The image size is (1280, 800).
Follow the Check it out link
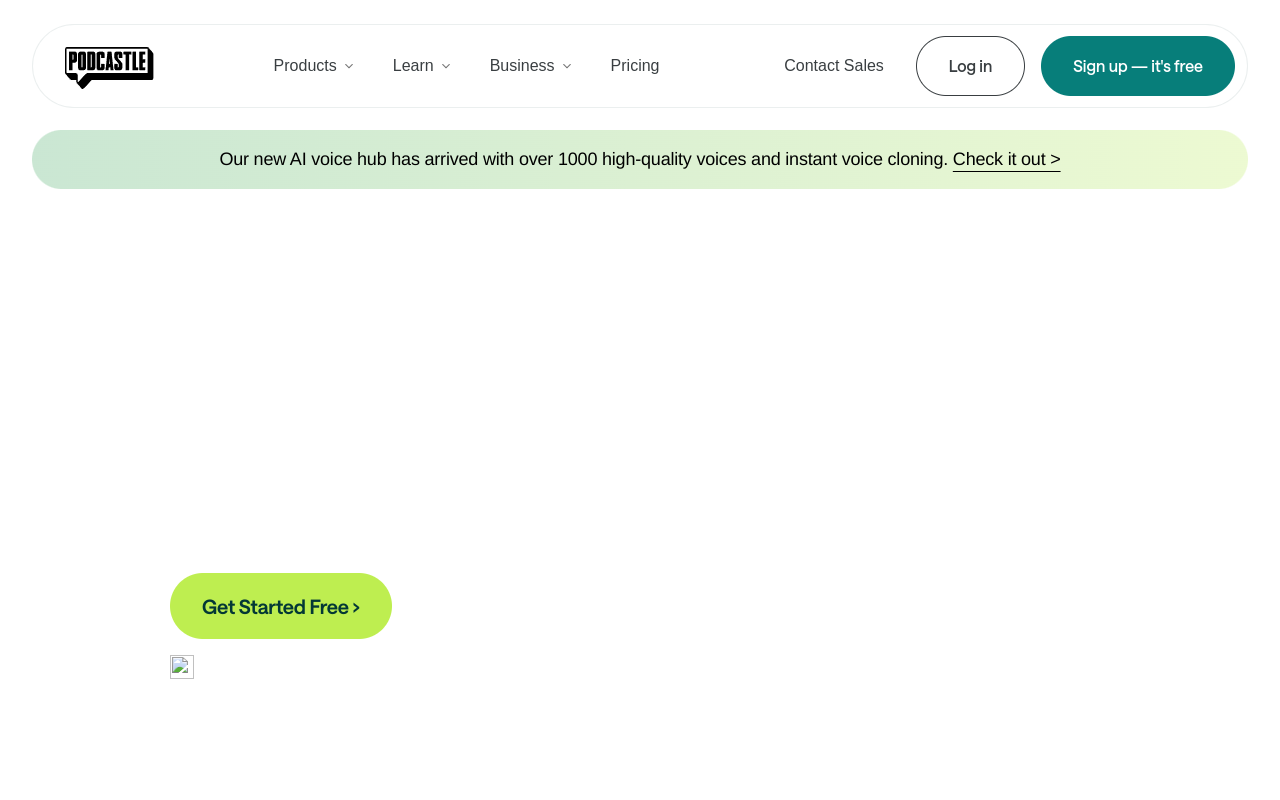(x=1000, y=159)
